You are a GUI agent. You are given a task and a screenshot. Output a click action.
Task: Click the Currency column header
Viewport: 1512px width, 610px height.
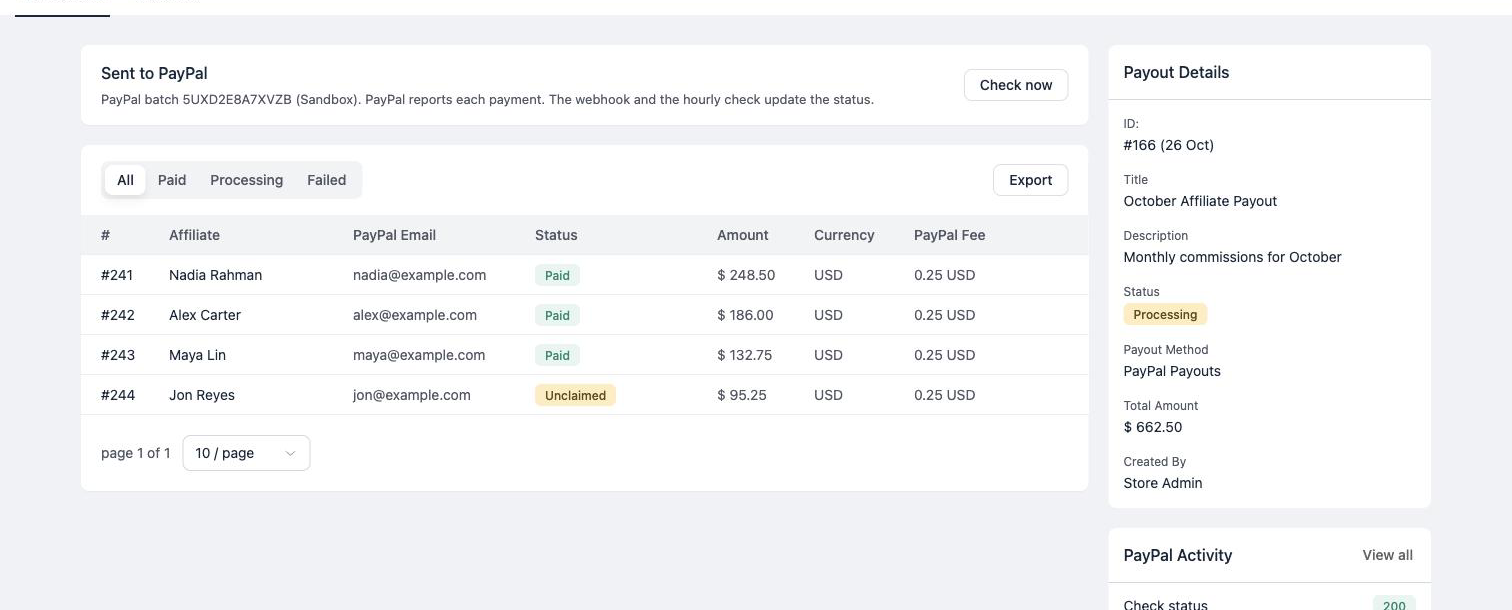click(844, 235)
